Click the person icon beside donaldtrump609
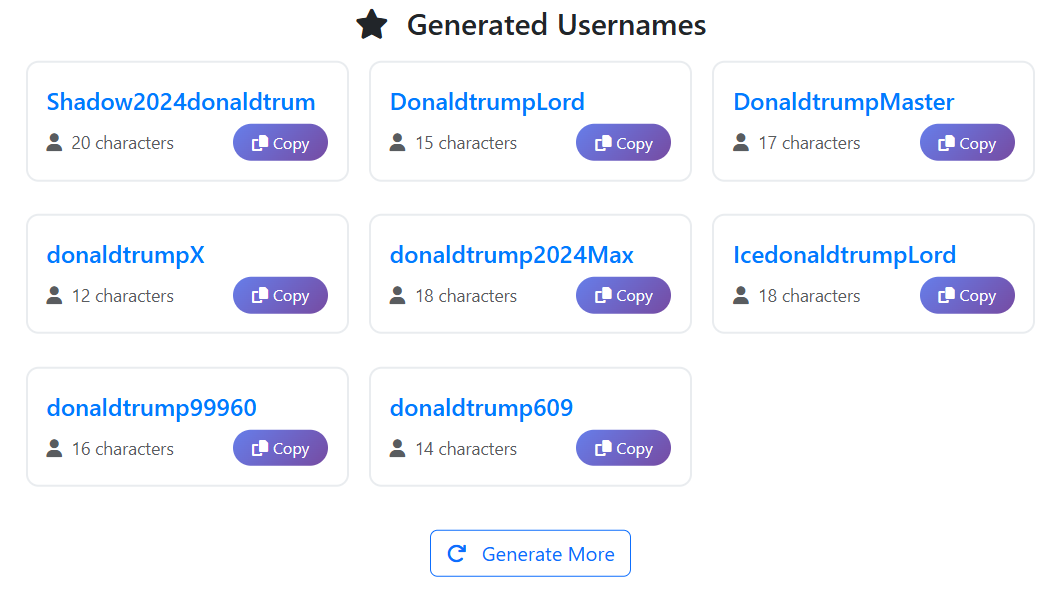 point(398,448)
